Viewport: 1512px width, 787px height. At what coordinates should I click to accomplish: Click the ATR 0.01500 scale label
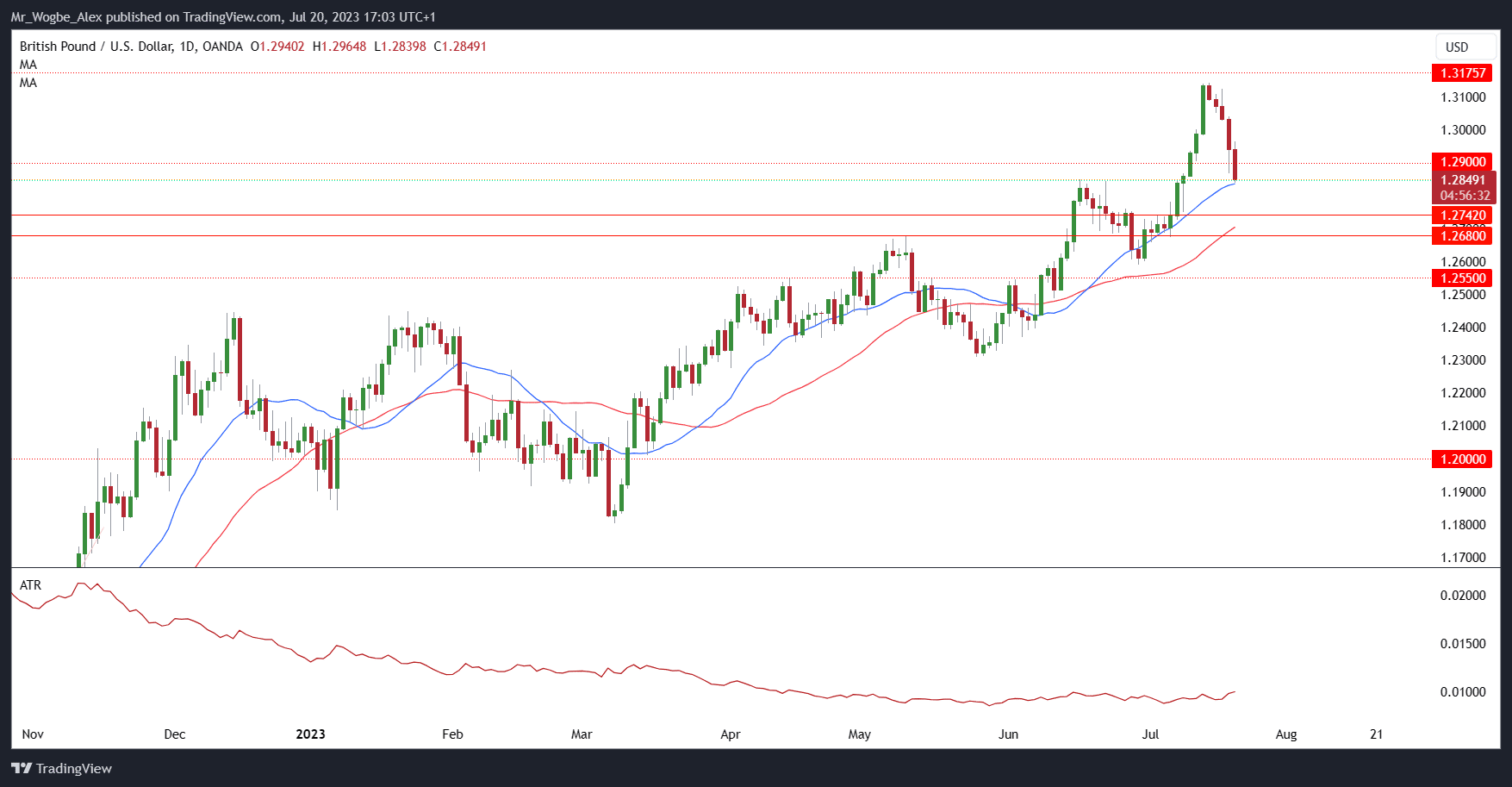1463,644
